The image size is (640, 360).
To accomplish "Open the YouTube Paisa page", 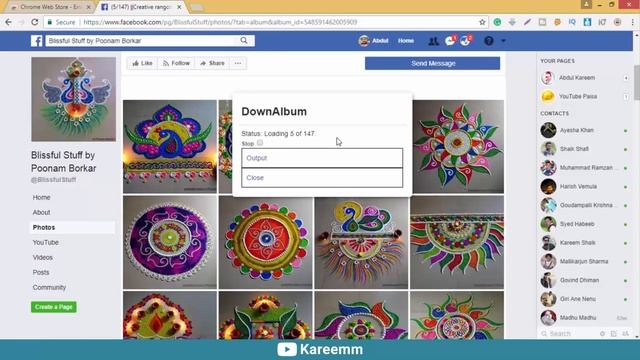I will [x=584, y=96].
